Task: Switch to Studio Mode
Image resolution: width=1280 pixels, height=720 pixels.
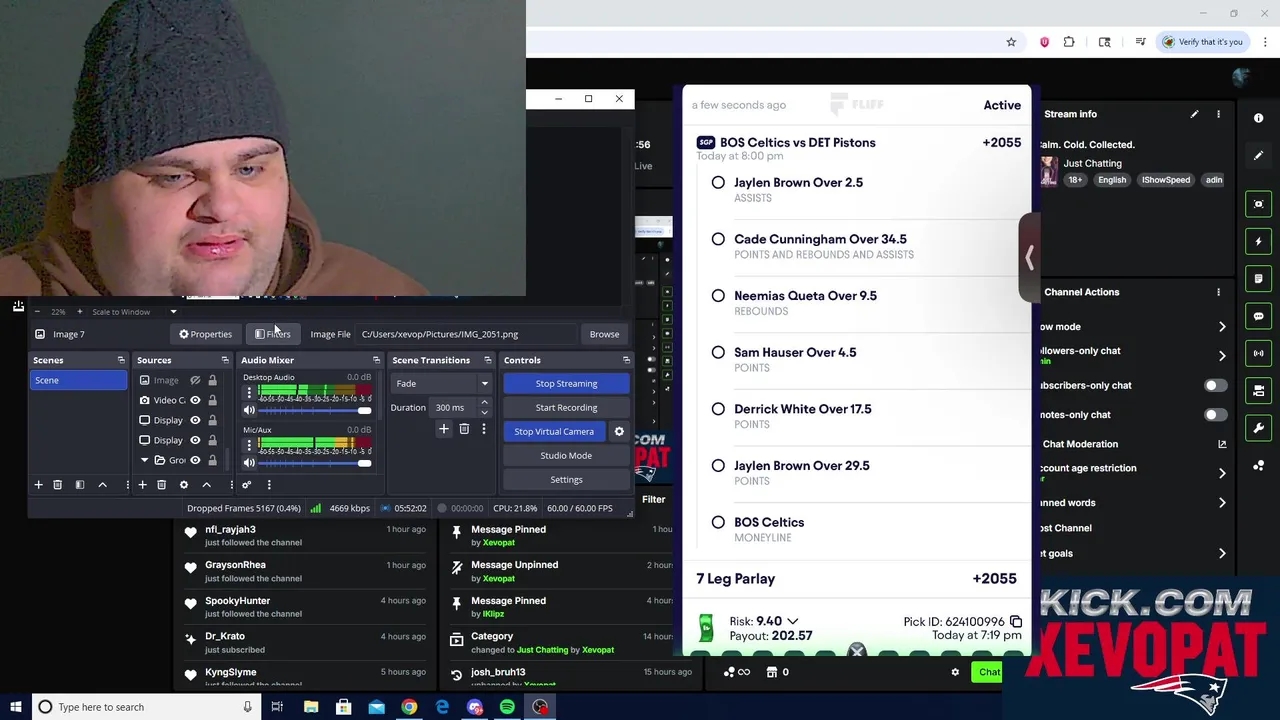Action: tap(566, 456)
